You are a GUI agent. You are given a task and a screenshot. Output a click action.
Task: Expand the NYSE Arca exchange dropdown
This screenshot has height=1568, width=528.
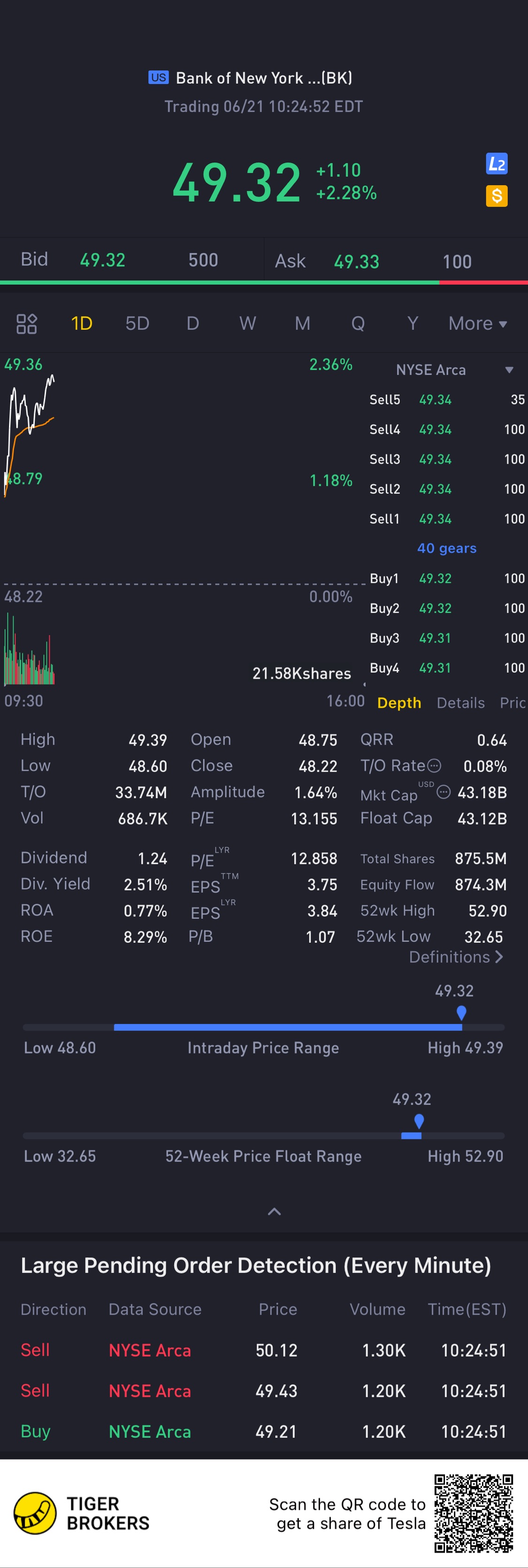pyautogui.click(x=509, y=370)
